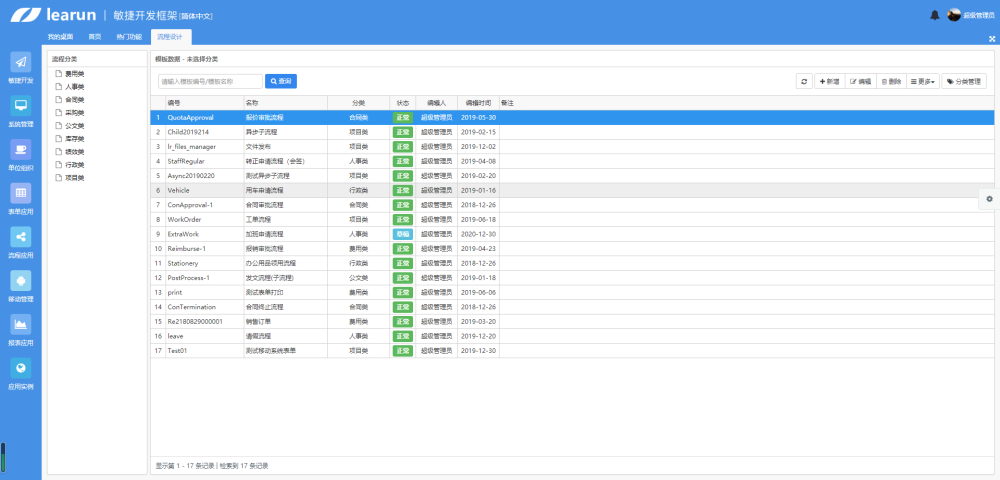
Task: Open the 更多 dropdown menu
Action: (x=923, y=82)
